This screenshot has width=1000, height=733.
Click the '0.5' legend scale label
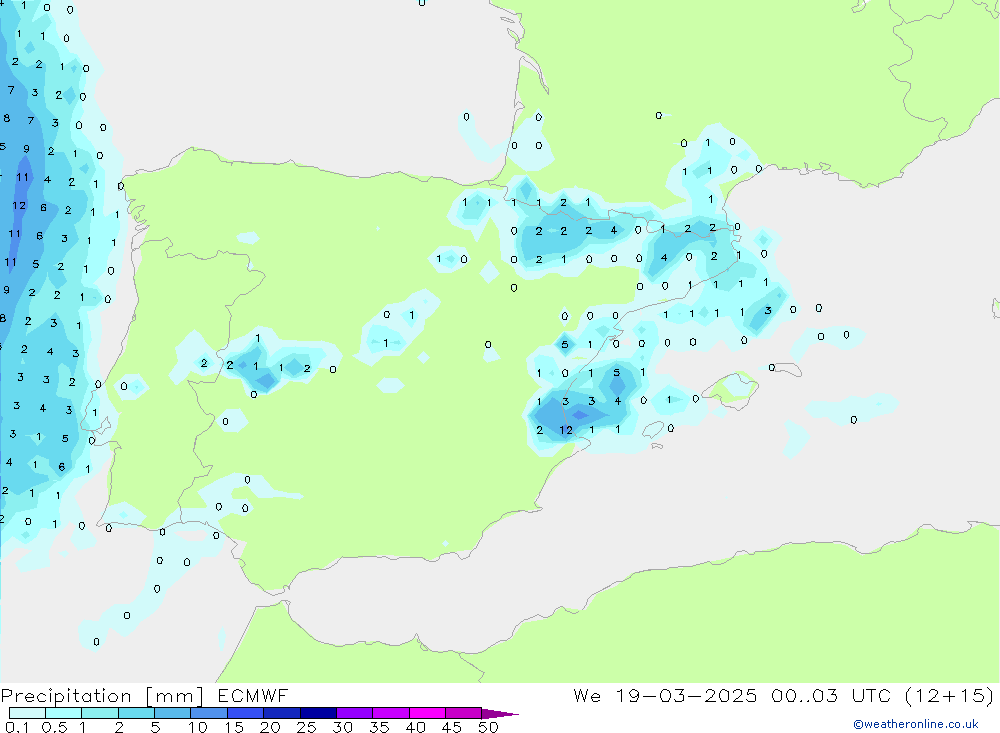click(x=54, y=727)
